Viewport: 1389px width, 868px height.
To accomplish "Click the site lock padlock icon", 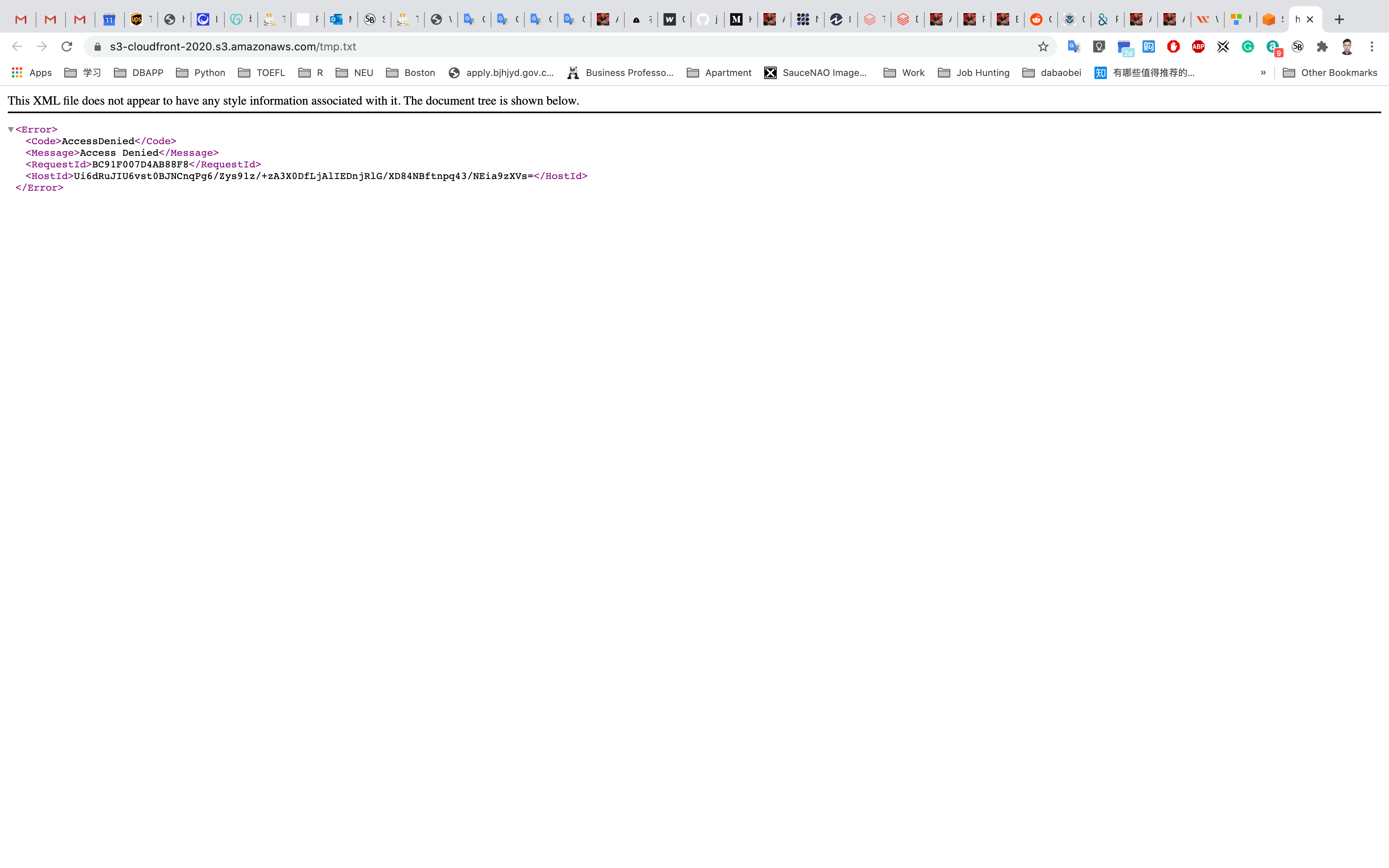I will coord(98,46).
